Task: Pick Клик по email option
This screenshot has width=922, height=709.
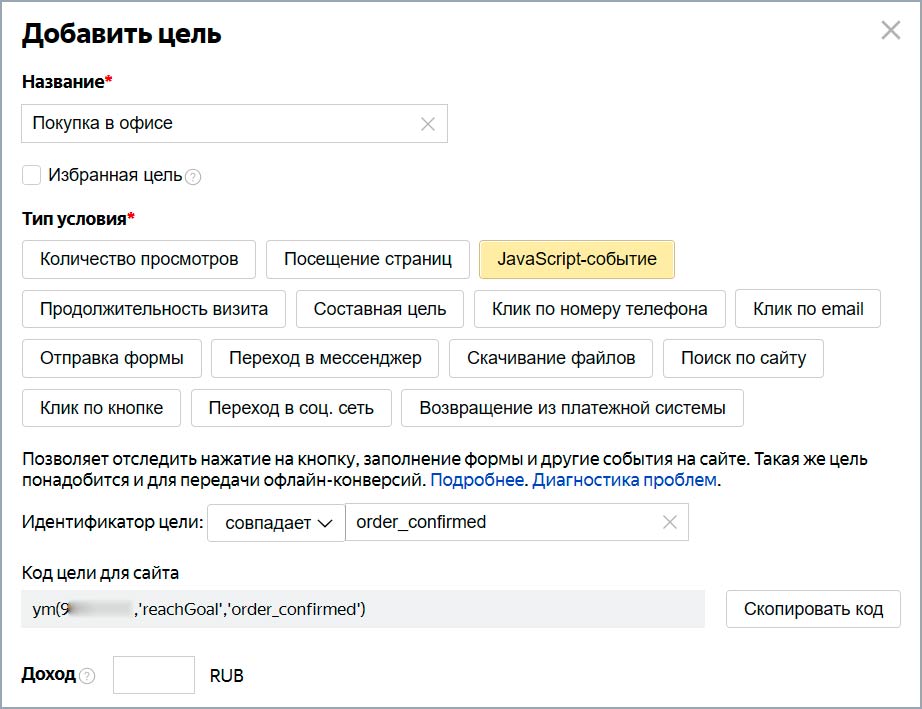Action: click(808, 309)
